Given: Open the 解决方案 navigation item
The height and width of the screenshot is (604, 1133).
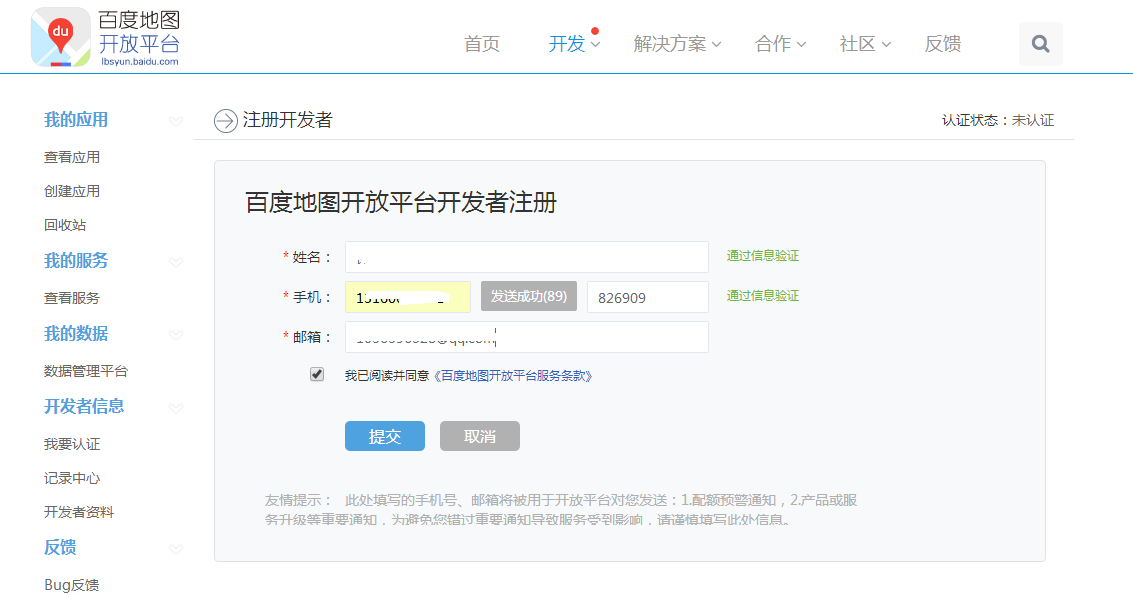Looking at the screenshot, I should (670, 44).
